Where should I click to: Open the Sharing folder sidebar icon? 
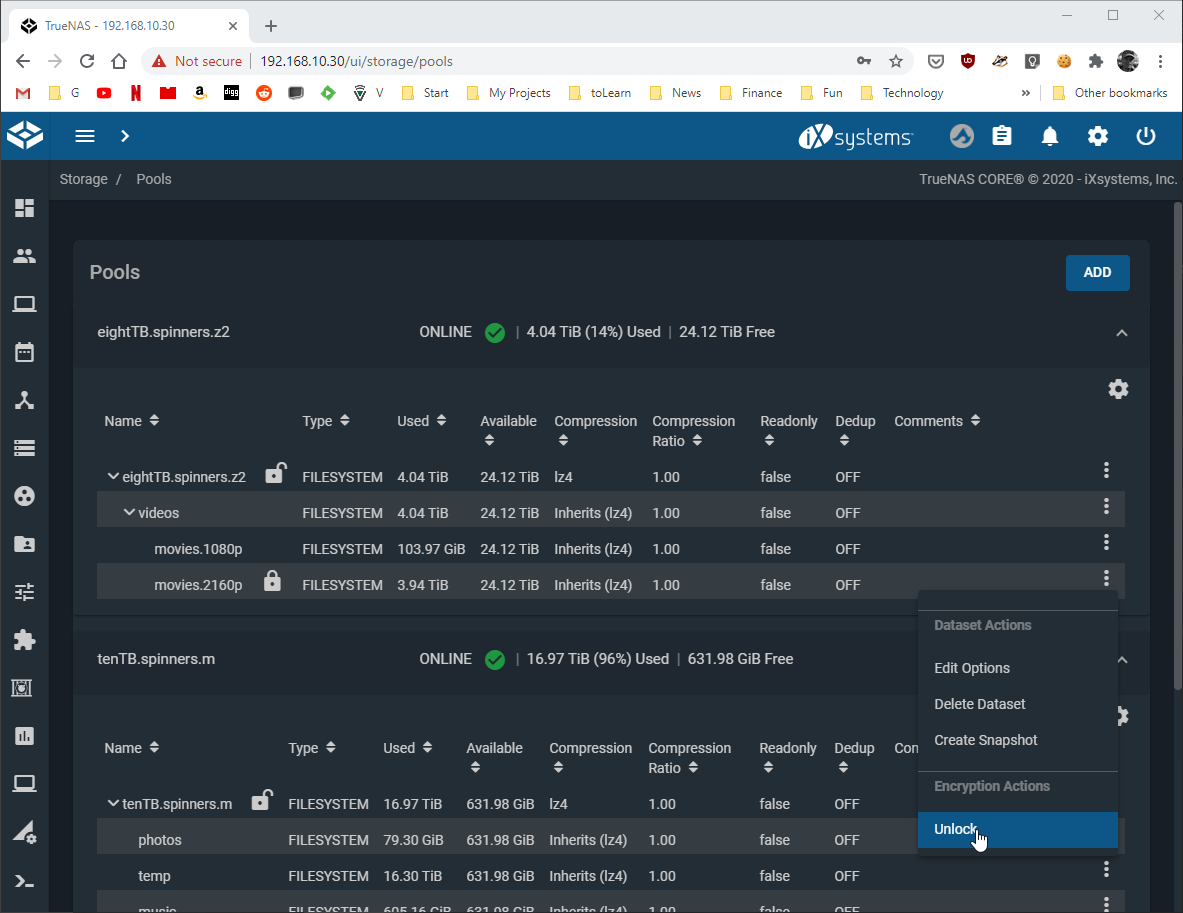(24, 544)
